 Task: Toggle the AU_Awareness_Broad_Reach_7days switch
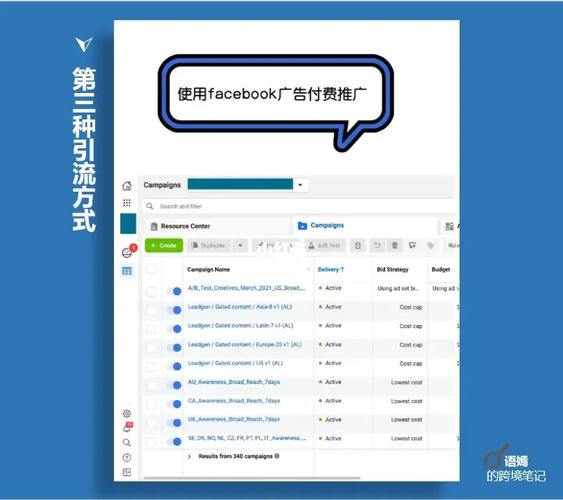[175, 385]
